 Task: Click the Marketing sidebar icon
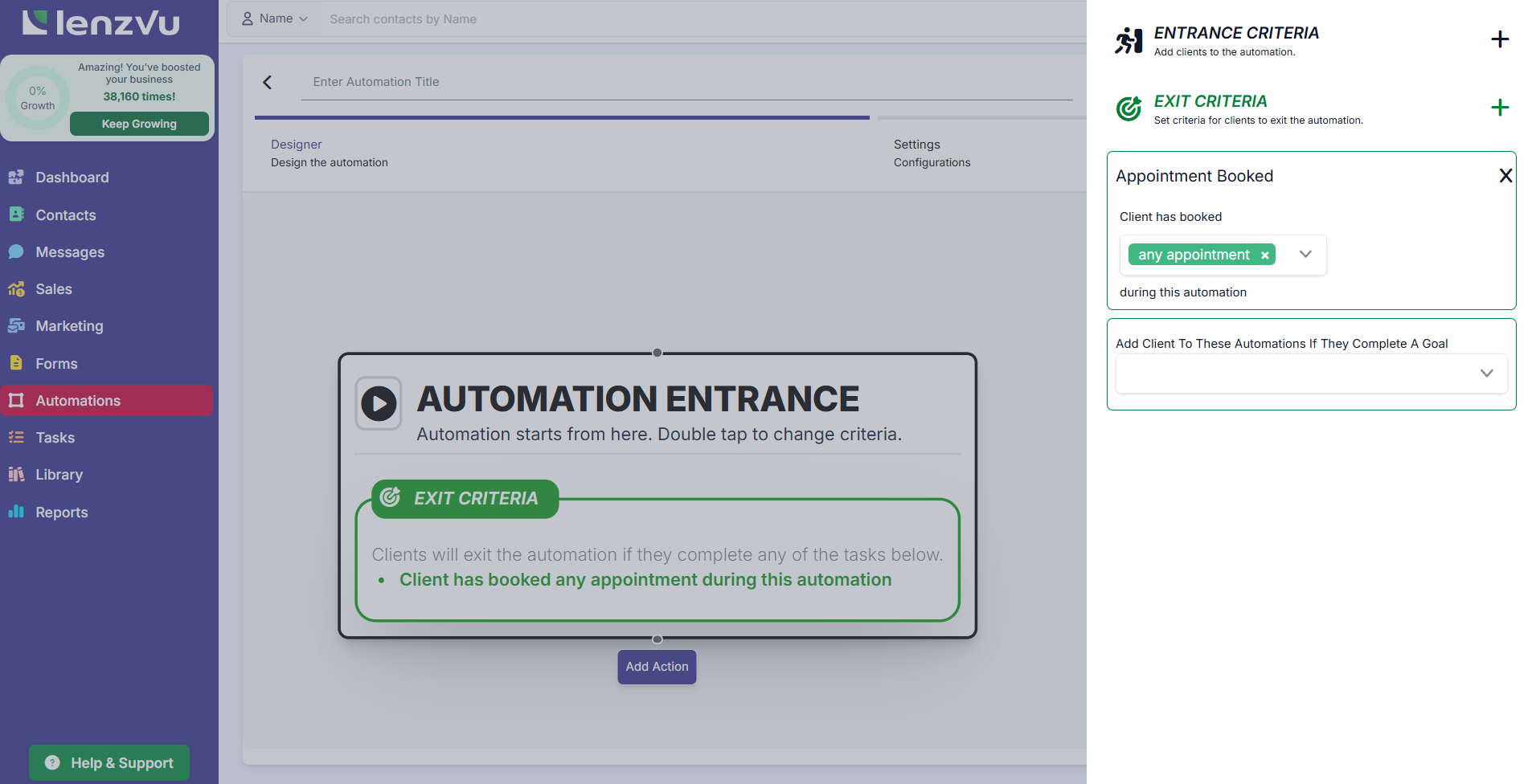[x=16, y=325]
